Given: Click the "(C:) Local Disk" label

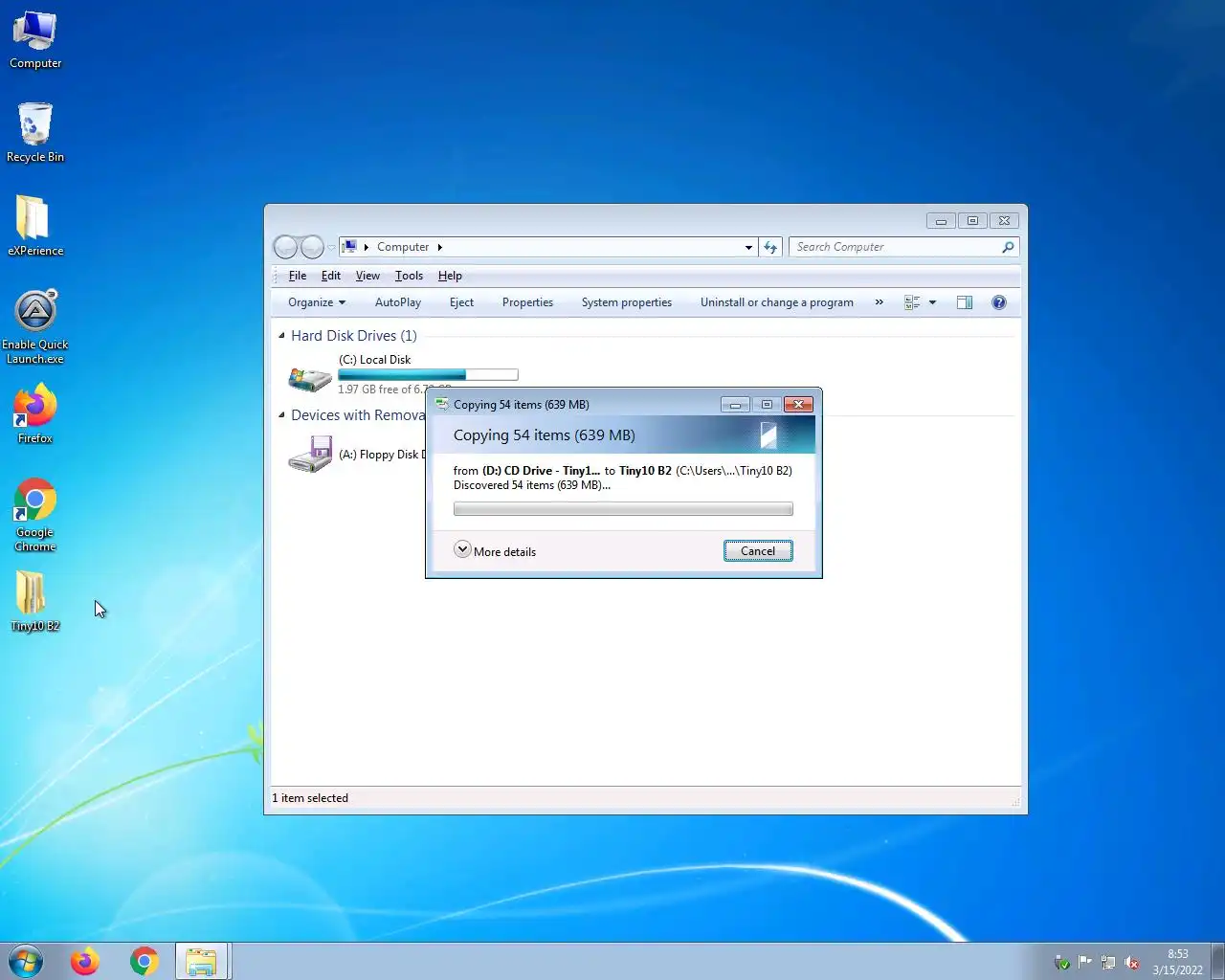Looking at the screenshot, I should tap(374, 360).
